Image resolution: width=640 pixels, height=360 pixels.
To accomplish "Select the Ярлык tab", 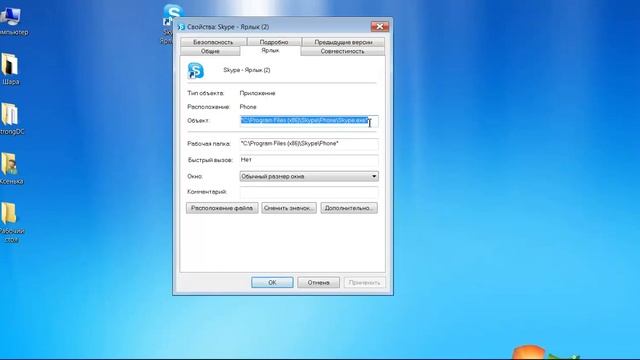I will click(x=270, y=51).
